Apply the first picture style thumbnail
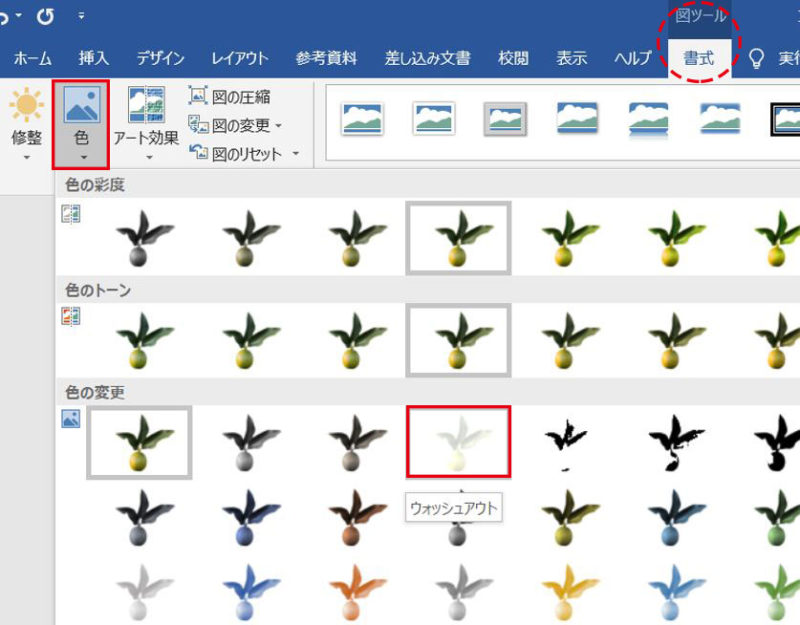 [x=362, y=119]
